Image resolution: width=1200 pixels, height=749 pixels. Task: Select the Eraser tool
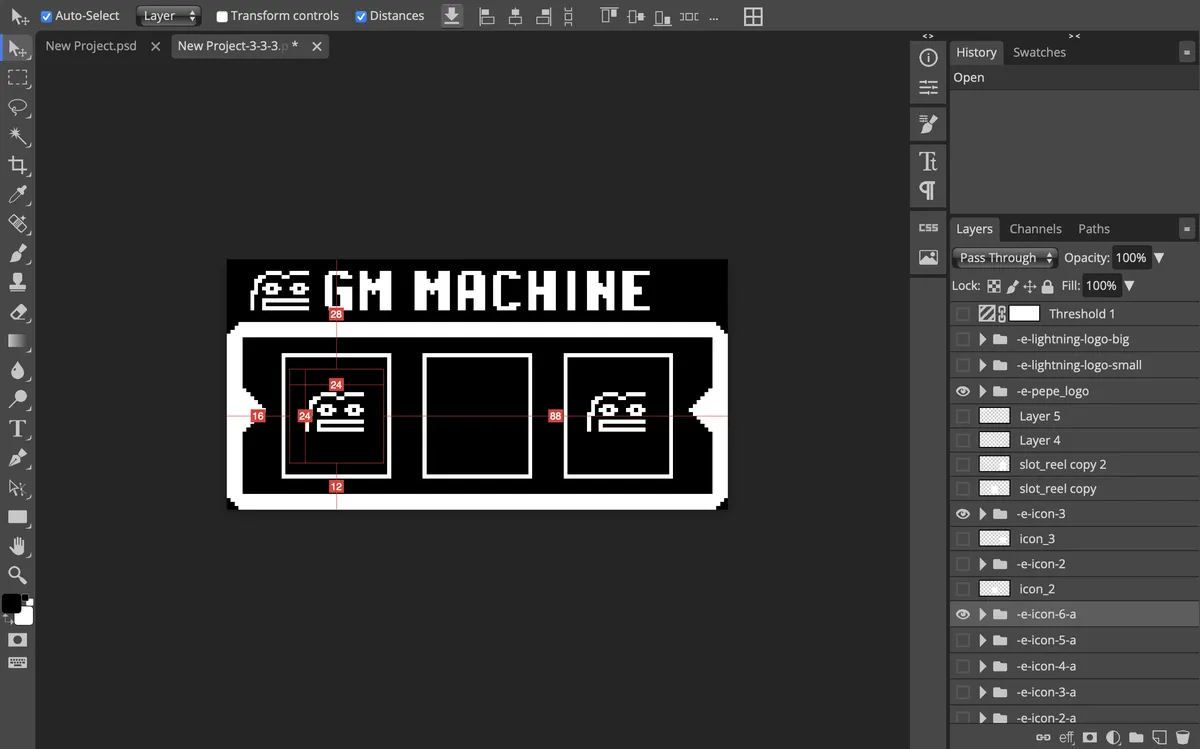18,312
